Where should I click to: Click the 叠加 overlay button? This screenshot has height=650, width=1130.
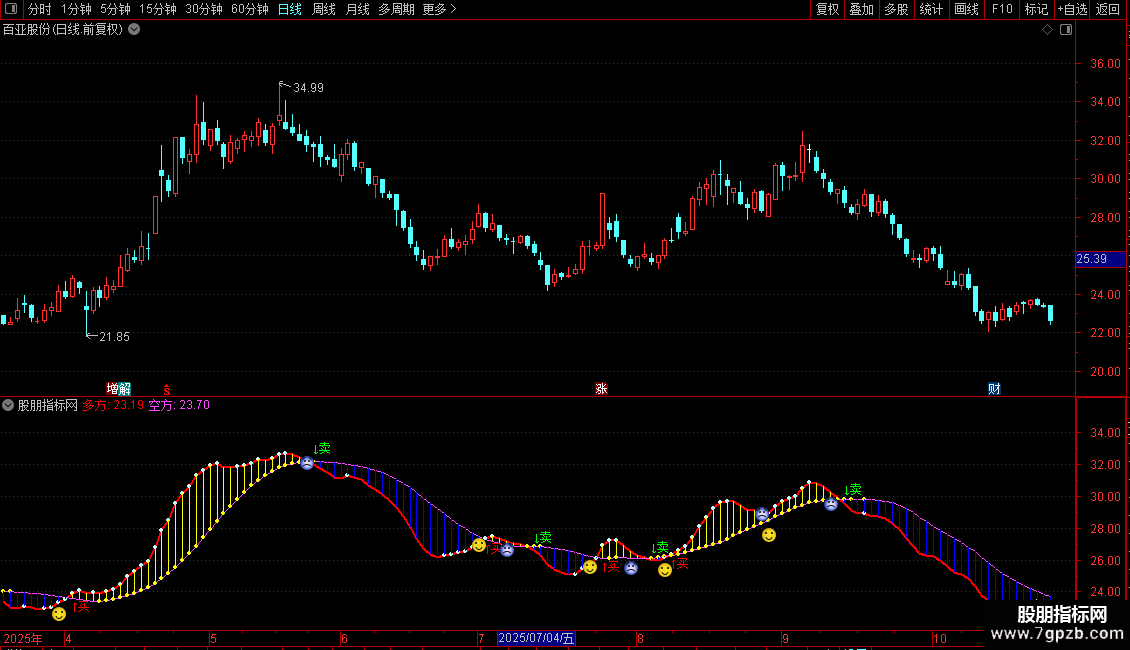click(861, 9)
